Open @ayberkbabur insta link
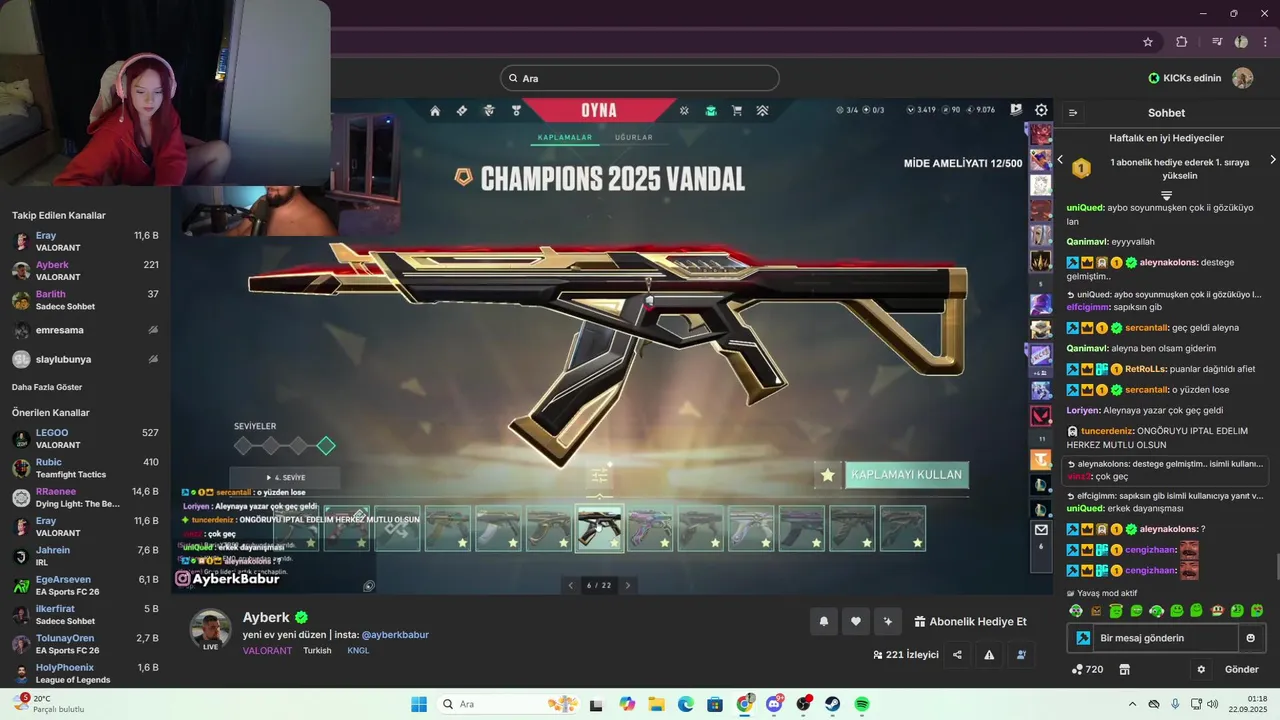The width and height of the screenshot is (1280, 720). pyautogui.click(x=394, y=635)
